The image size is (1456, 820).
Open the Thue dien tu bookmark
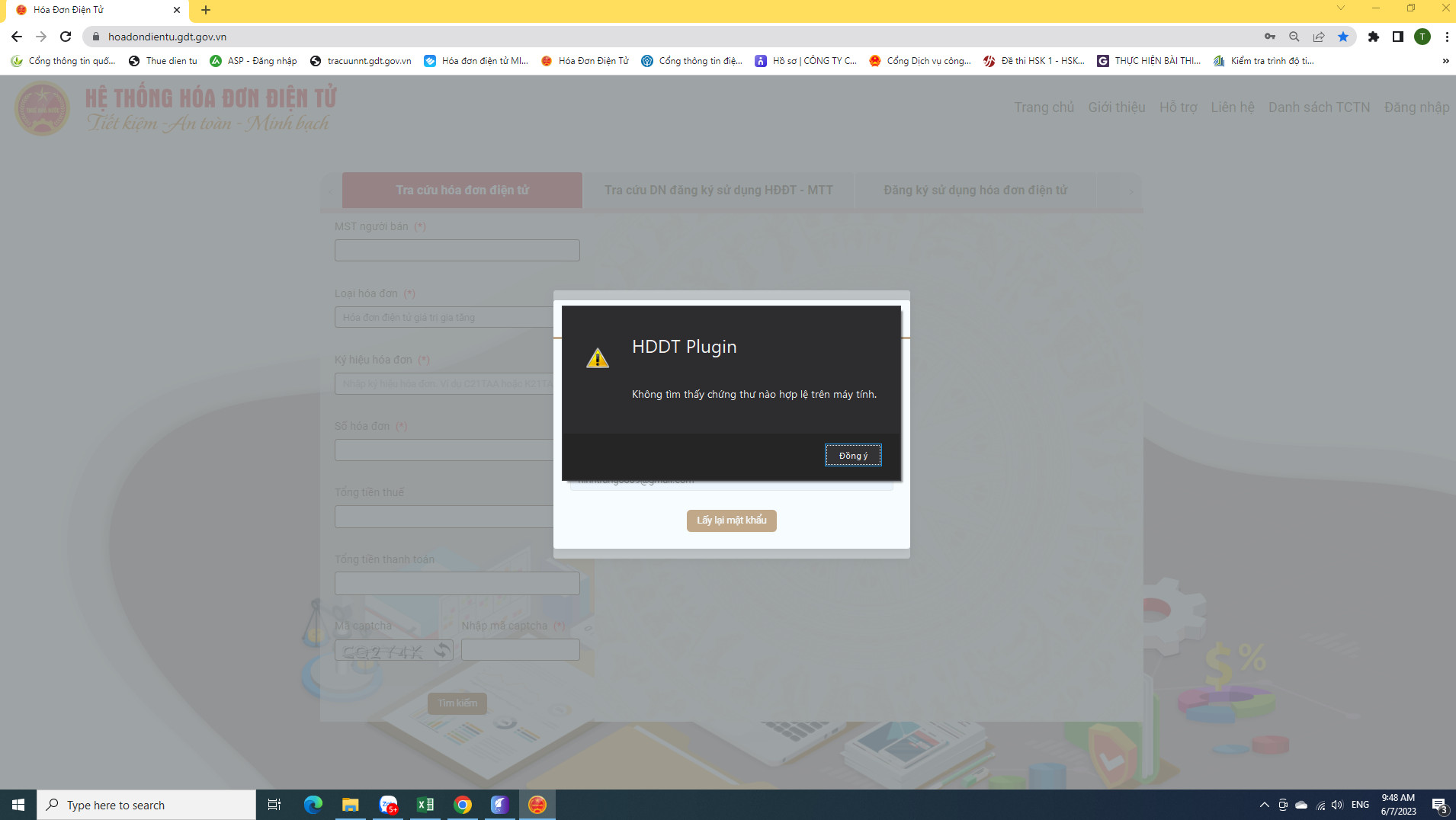click(x=163, y=61)
